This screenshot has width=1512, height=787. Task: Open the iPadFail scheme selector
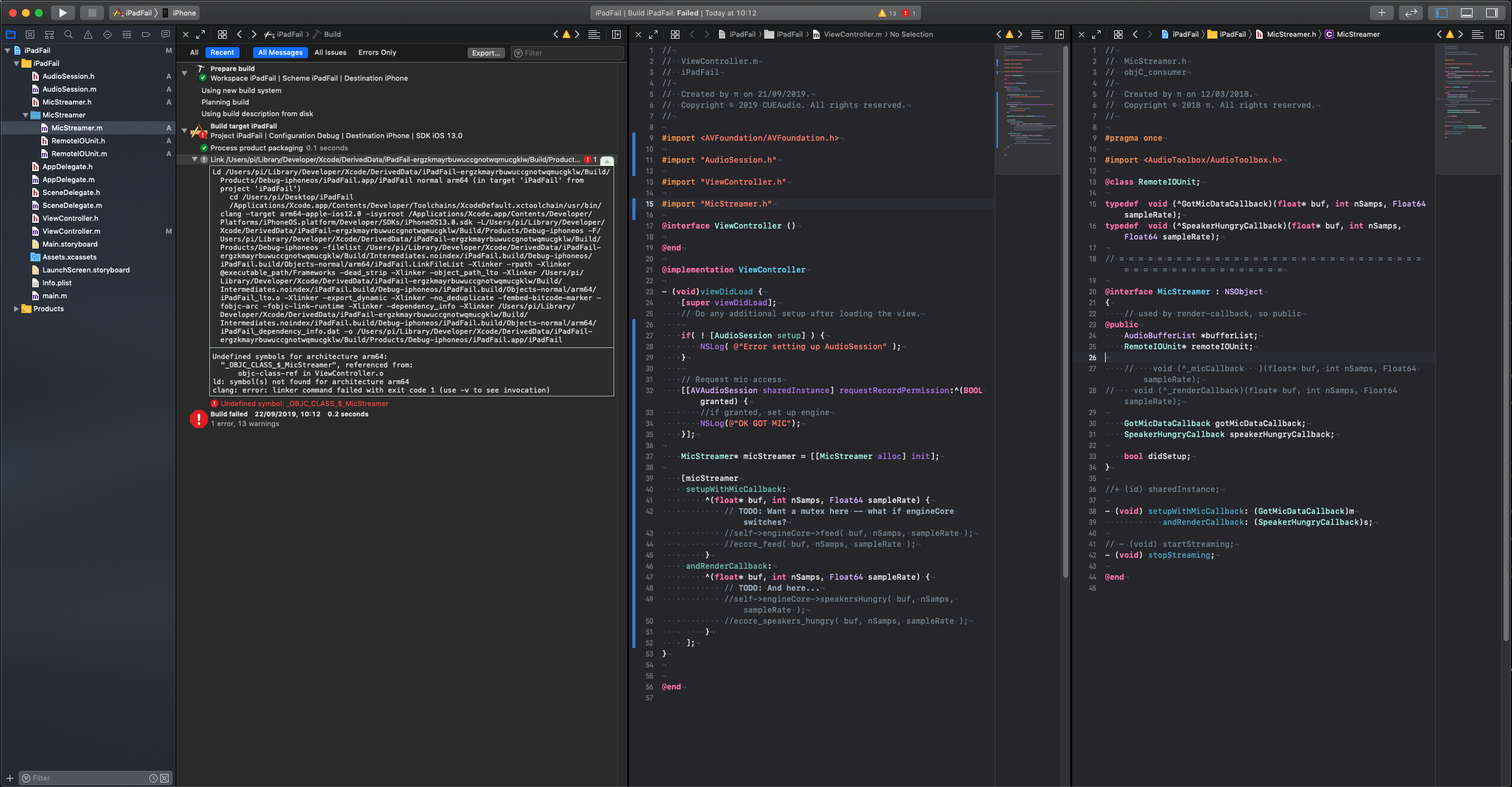coord(134,13)
